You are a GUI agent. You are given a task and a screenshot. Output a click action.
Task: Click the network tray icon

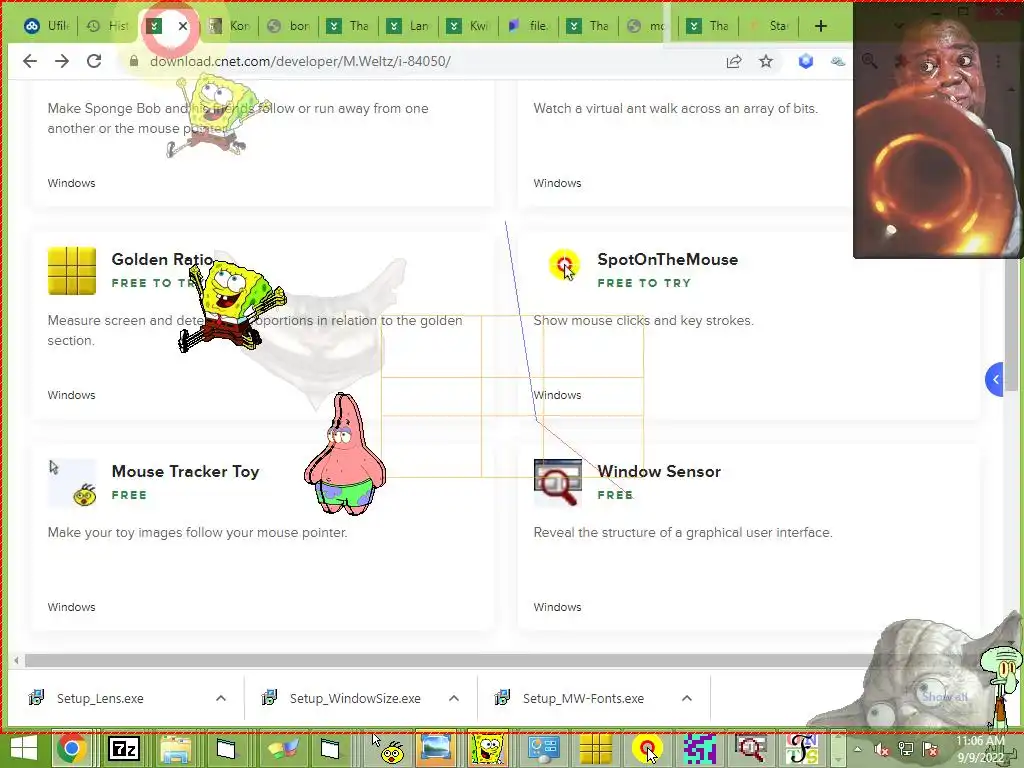click(x=906, y=749)
